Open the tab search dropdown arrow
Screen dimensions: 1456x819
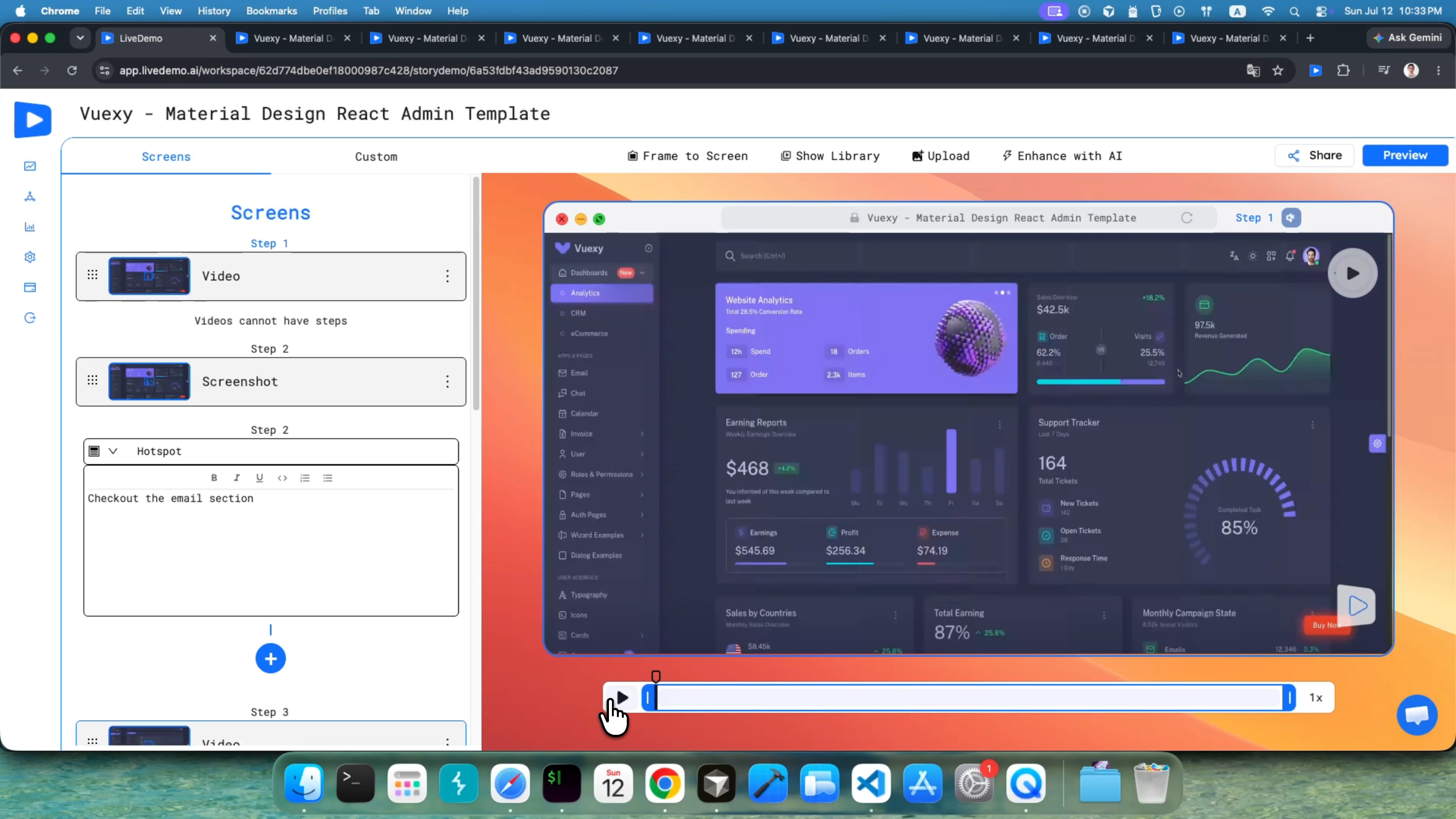(80, 38)
